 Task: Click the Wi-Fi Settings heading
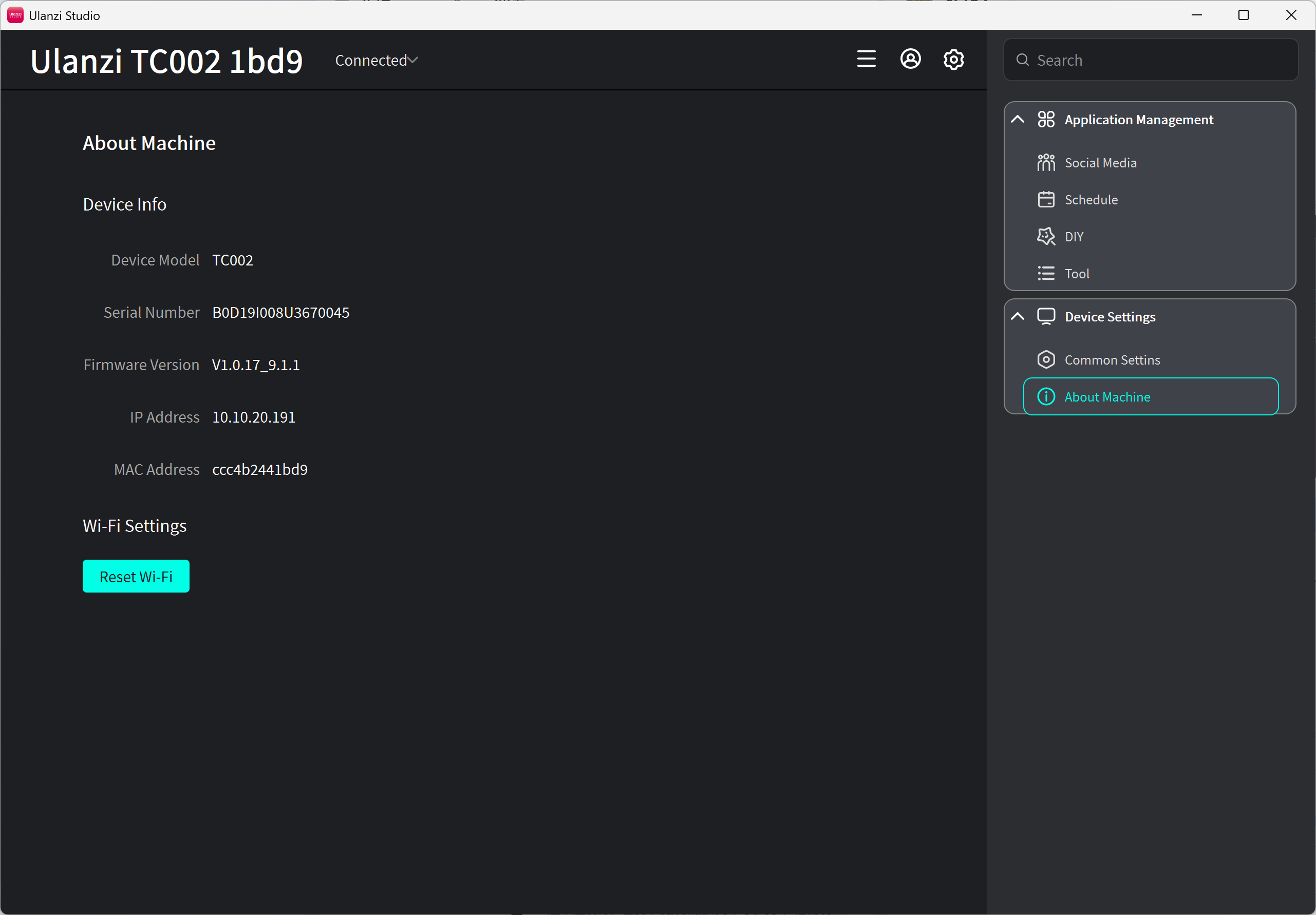pyautogui.click(x=135, y=526)
